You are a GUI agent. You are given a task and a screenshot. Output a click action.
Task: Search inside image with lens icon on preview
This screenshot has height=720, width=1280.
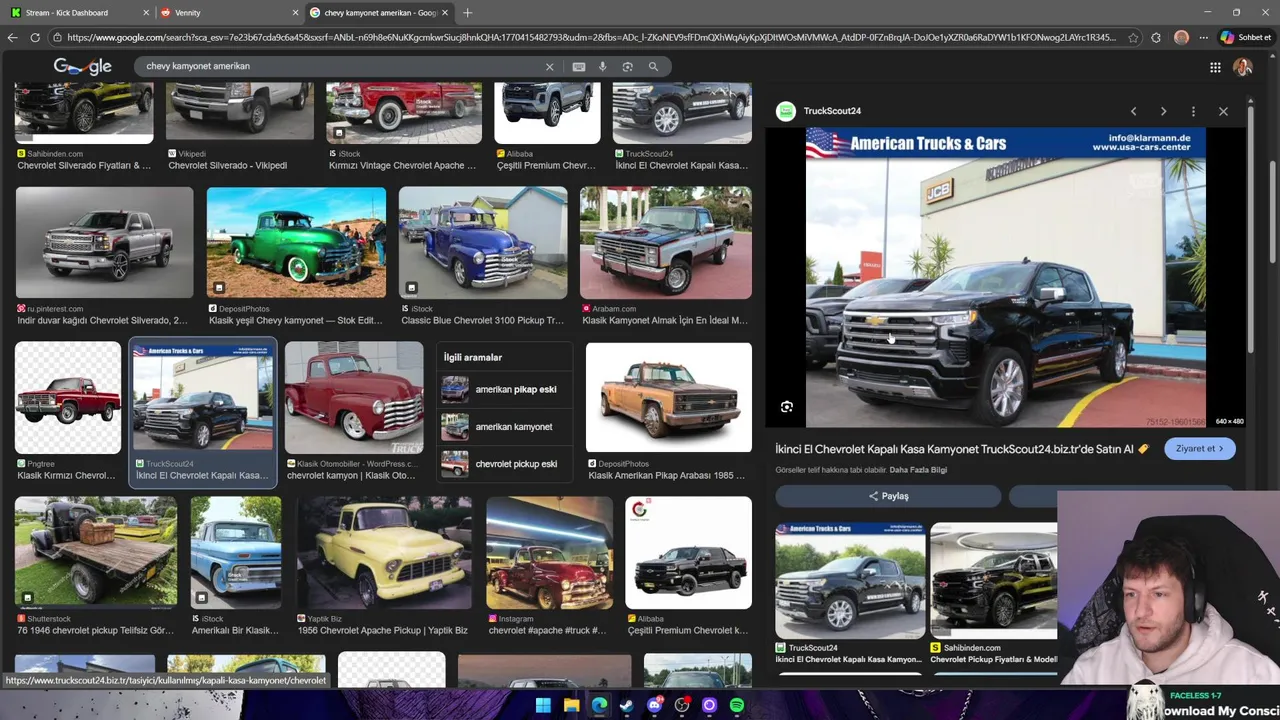(787, 407)
